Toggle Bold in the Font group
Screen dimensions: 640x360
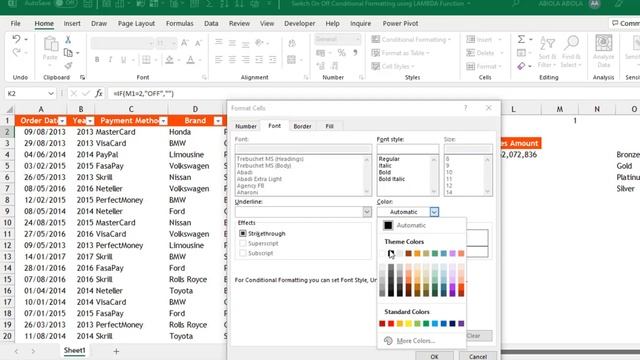(x=97, y=60)
